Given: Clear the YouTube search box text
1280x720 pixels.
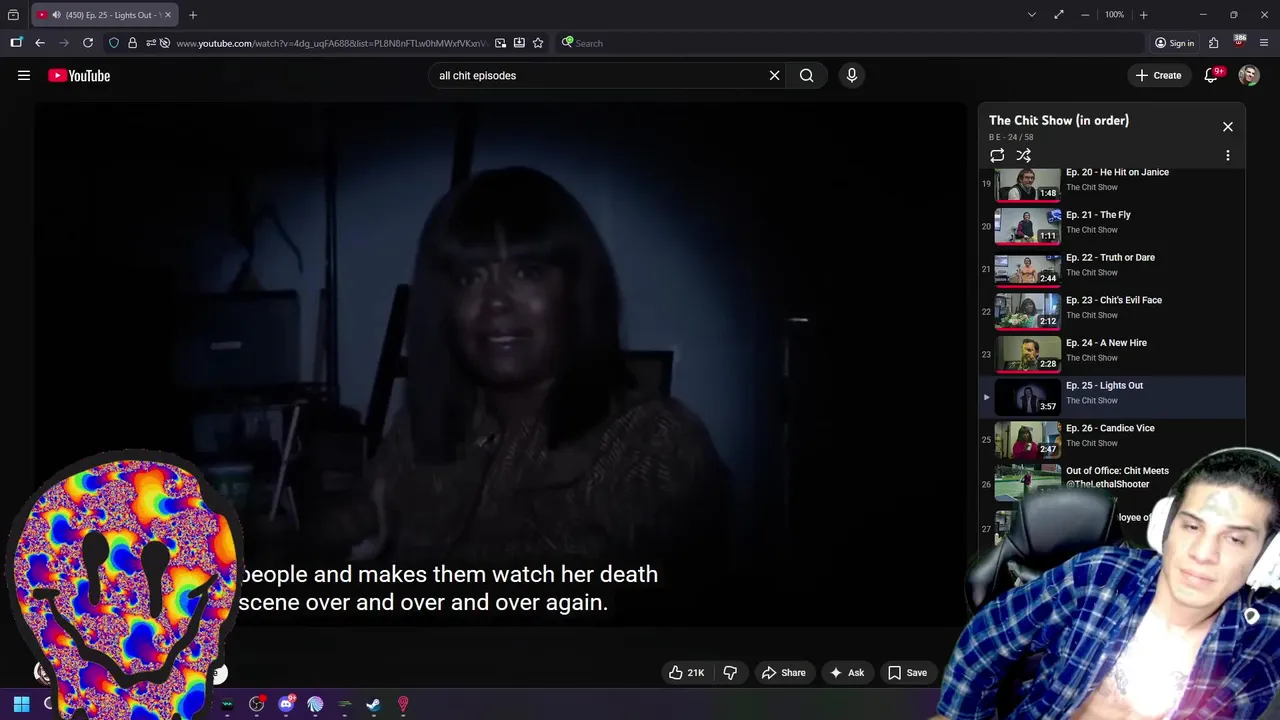Looking at the screenshot, I should tap(774, 75).
